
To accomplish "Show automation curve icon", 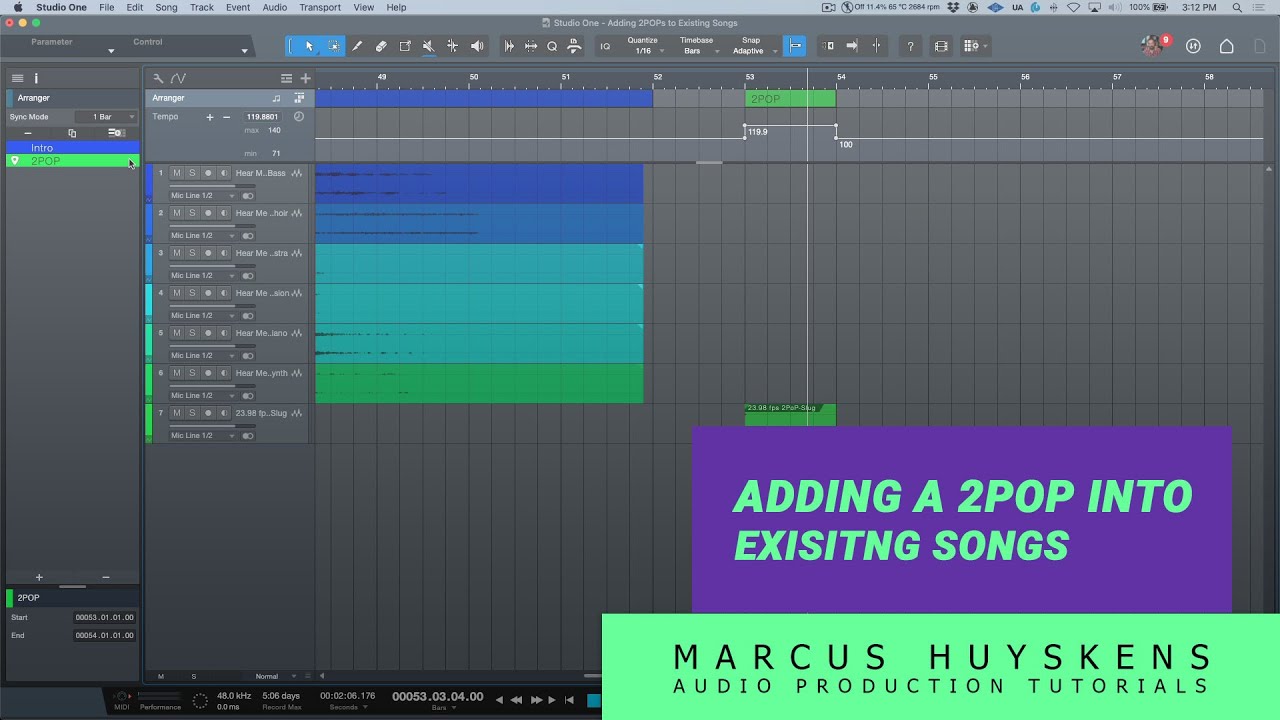I will [178, 78].
